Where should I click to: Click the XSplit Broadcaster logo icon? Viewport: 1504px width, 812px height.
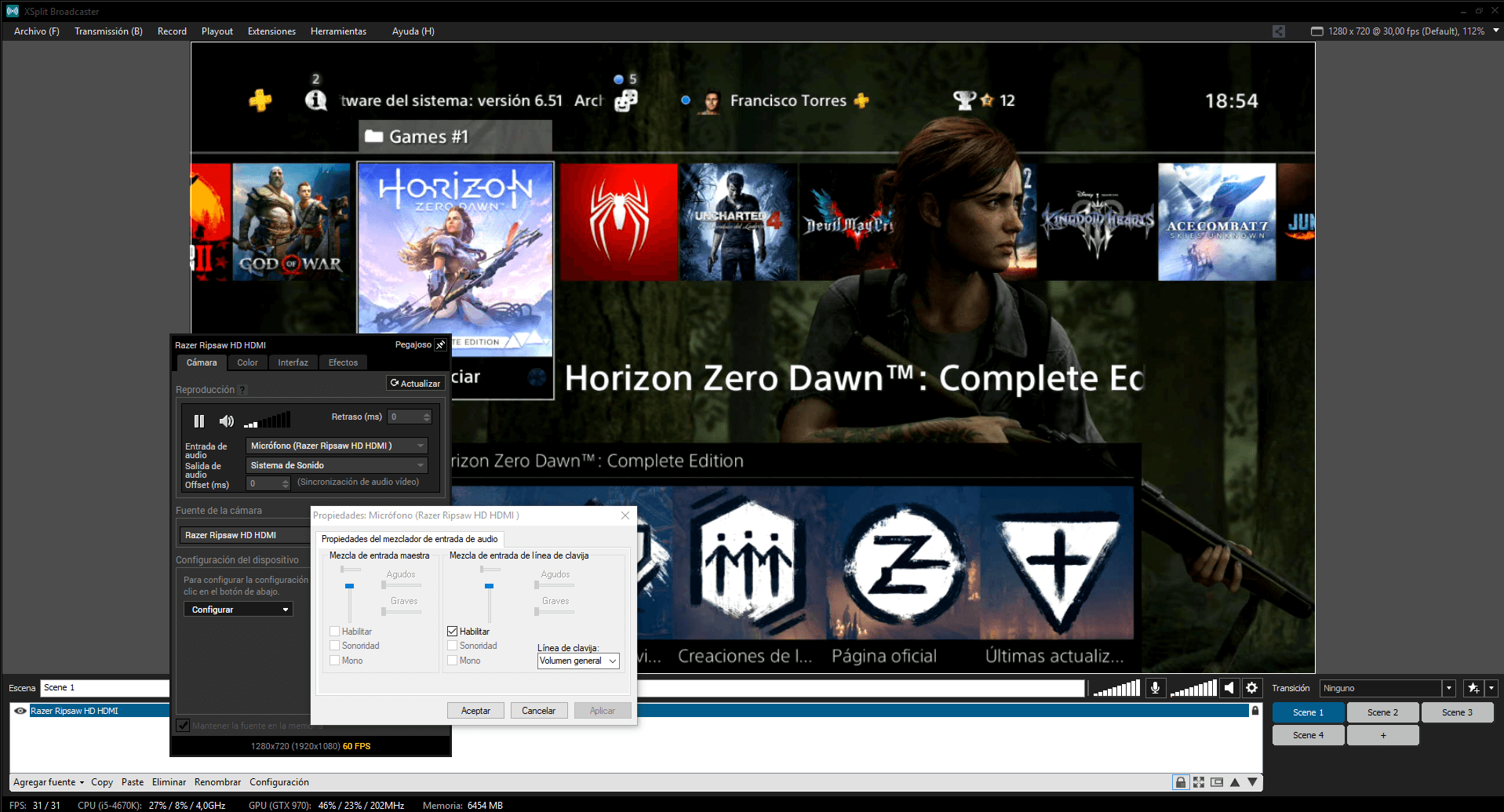(x=12, y=11)
